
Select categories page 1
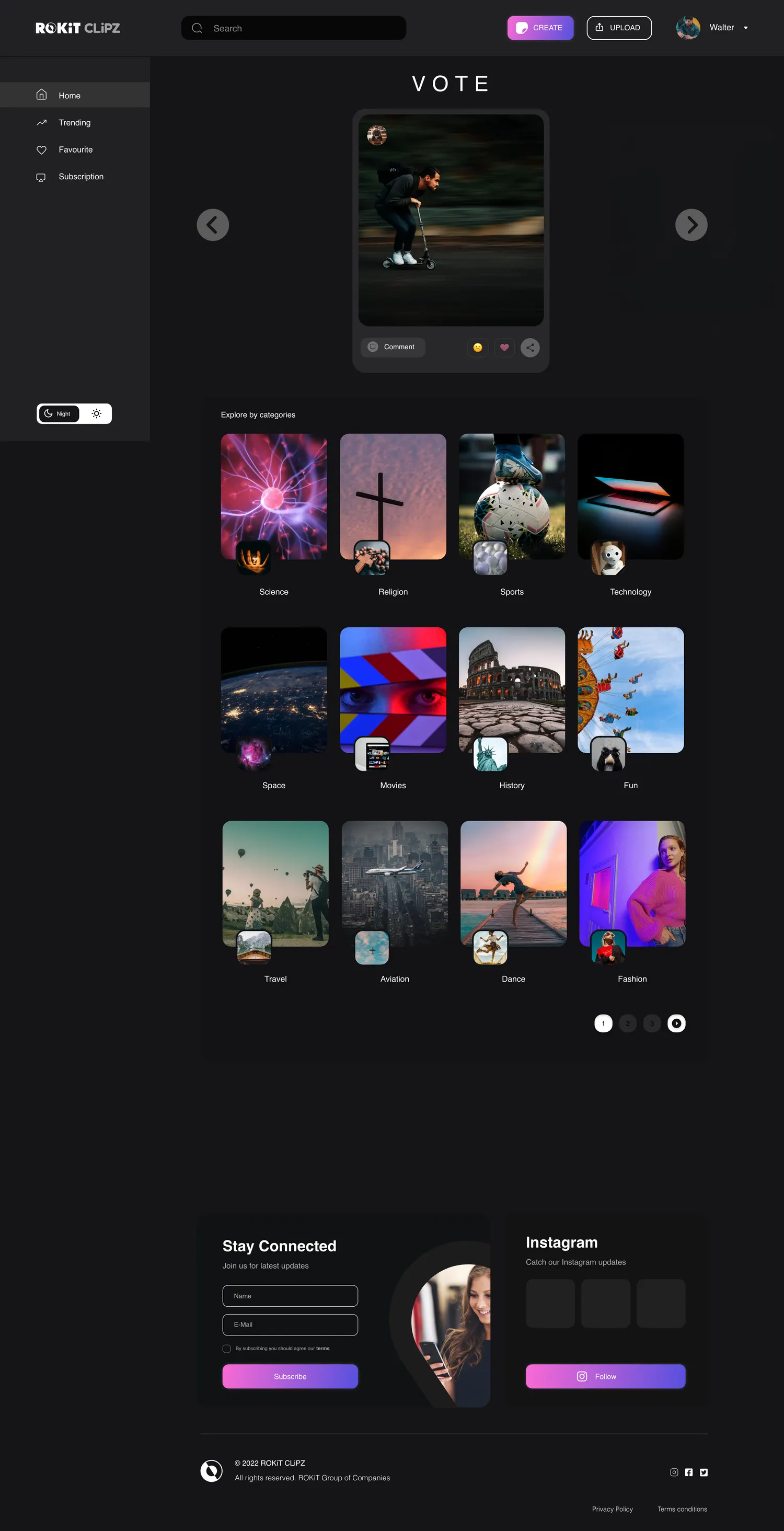coord(603,1023)
